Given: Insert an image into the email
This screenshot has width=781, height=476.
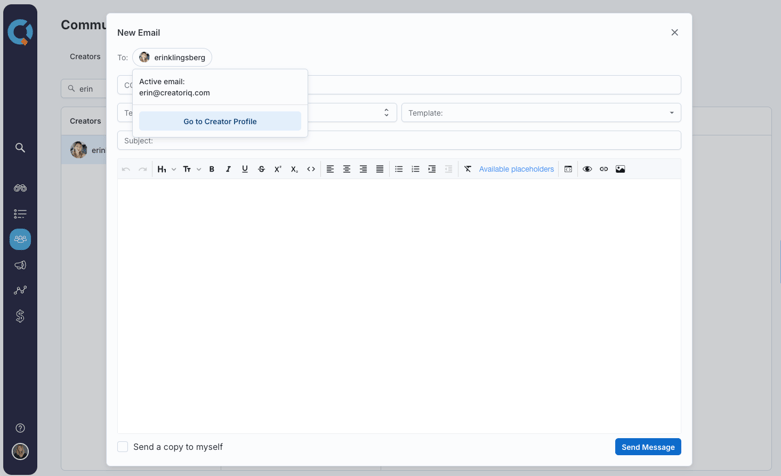Looking at the screenshot, I should pos(620,169).
